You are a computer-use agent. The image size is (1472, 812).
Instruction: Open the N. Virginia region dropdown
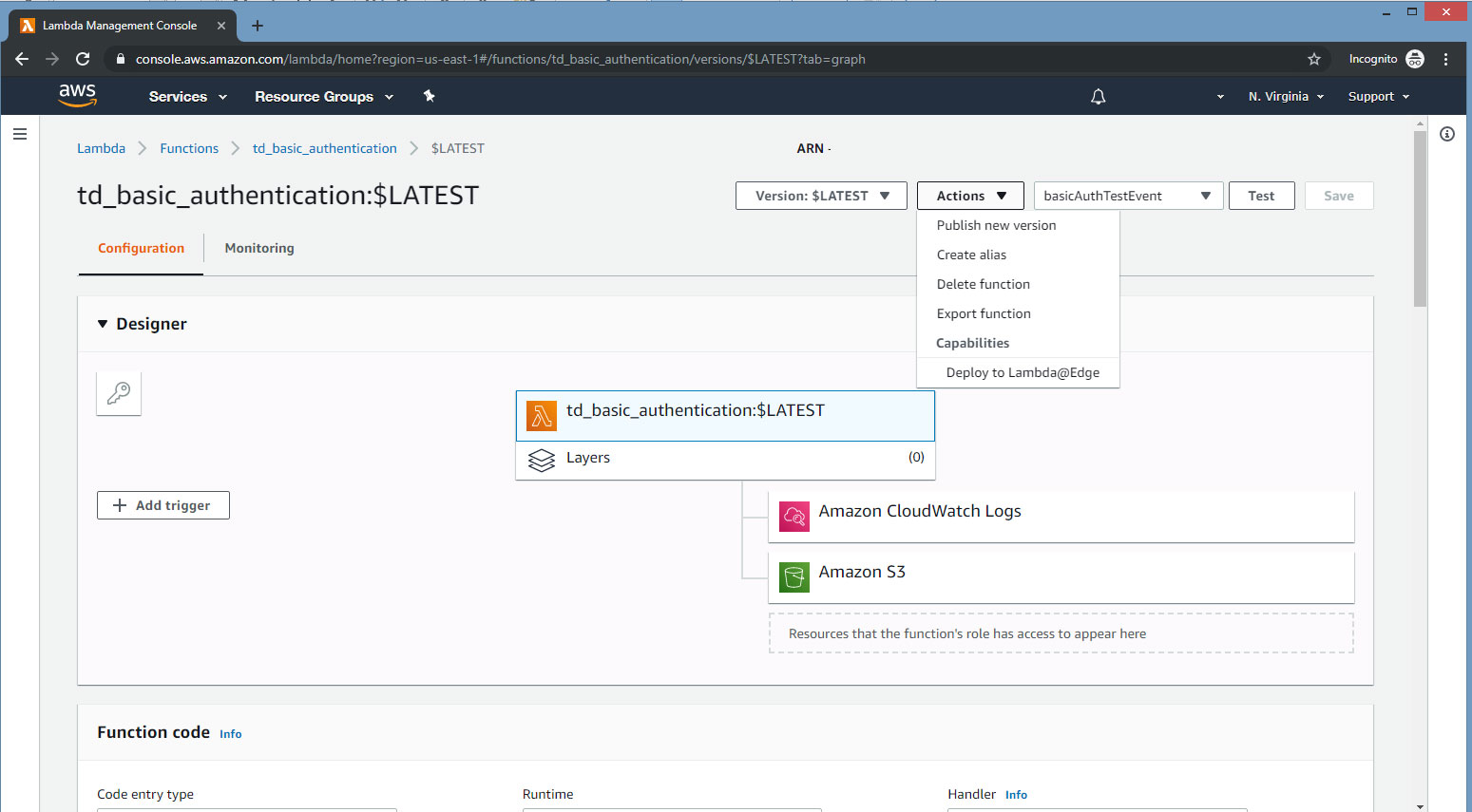[x=1286, y=97]
